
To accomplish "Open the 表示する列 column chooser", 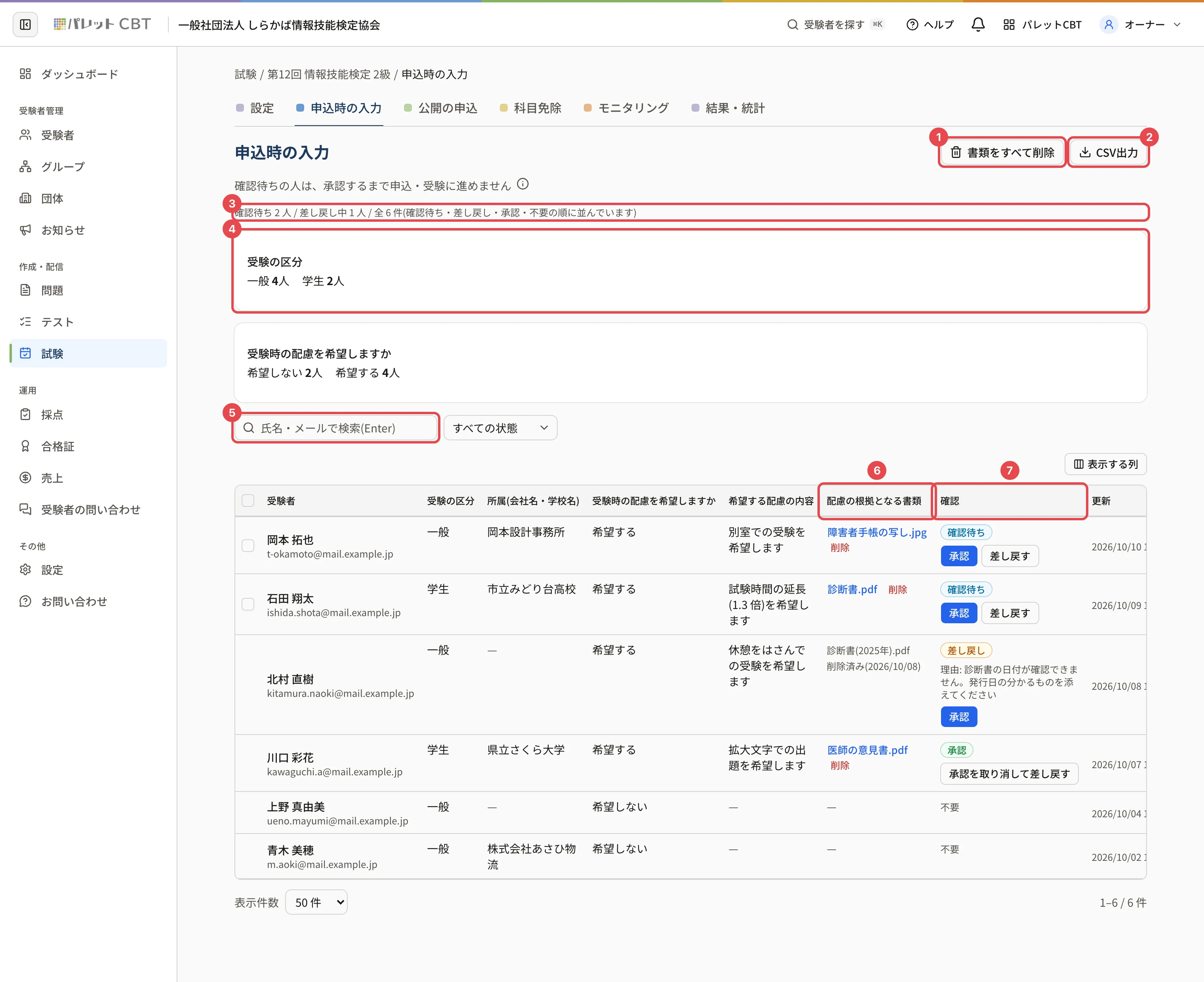I will tap(1105, 464).
